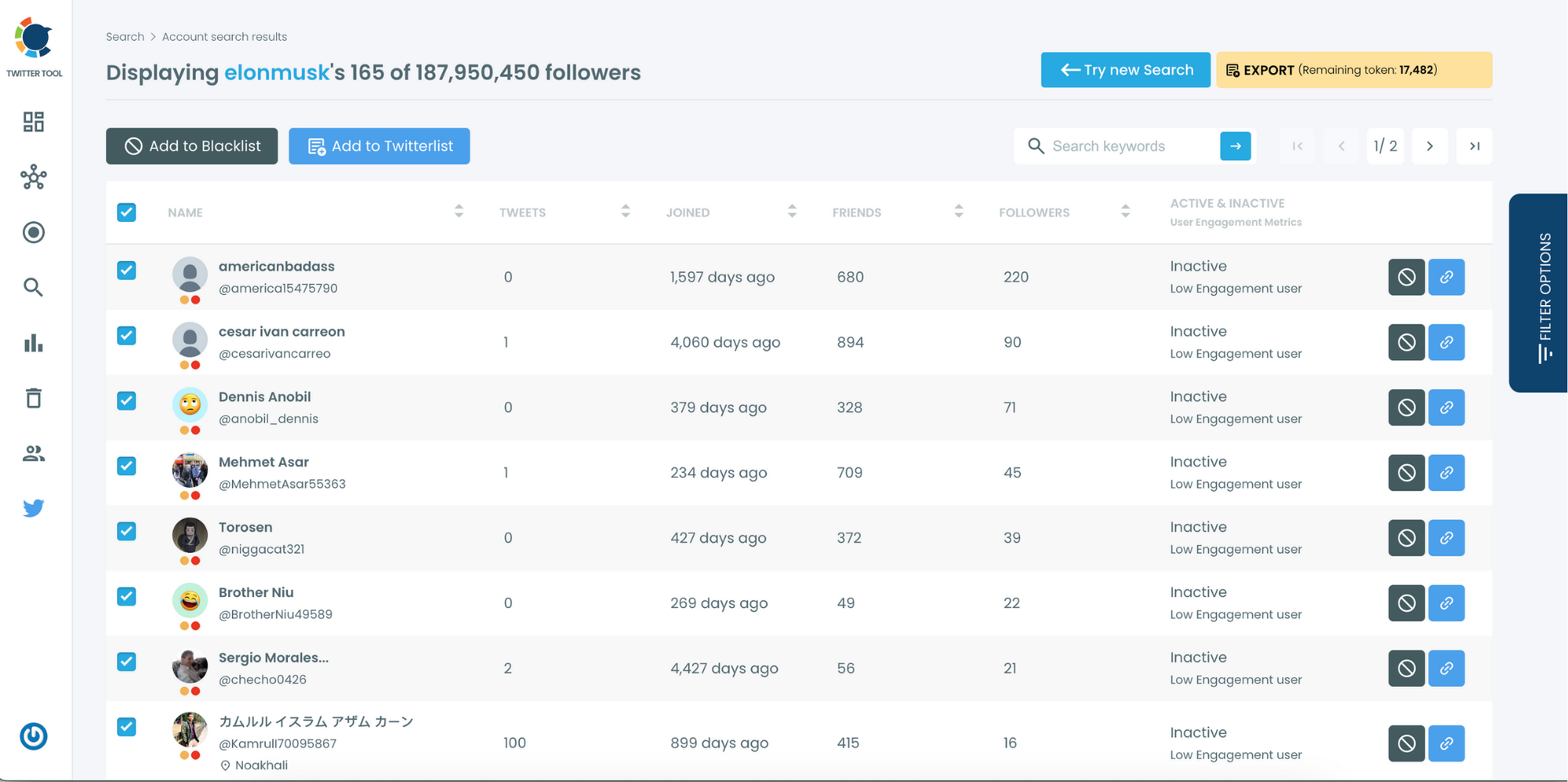Screen dimensions: 1568x782
Task: Toggle sorting on the TWEETS column
Action: (625, 211)
